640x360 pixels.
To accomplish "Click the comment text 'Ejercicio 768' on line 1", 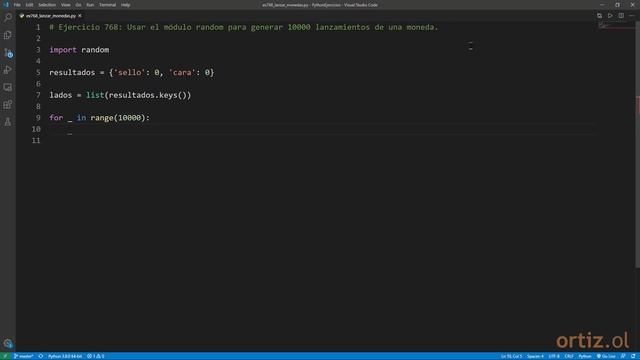I will click(88, 27).
